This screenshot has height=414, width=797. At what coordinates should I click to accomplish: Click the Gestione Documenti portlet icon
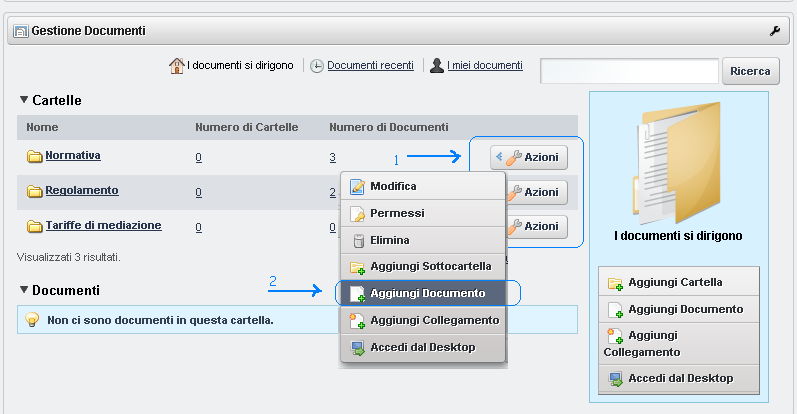coord(19,32)
